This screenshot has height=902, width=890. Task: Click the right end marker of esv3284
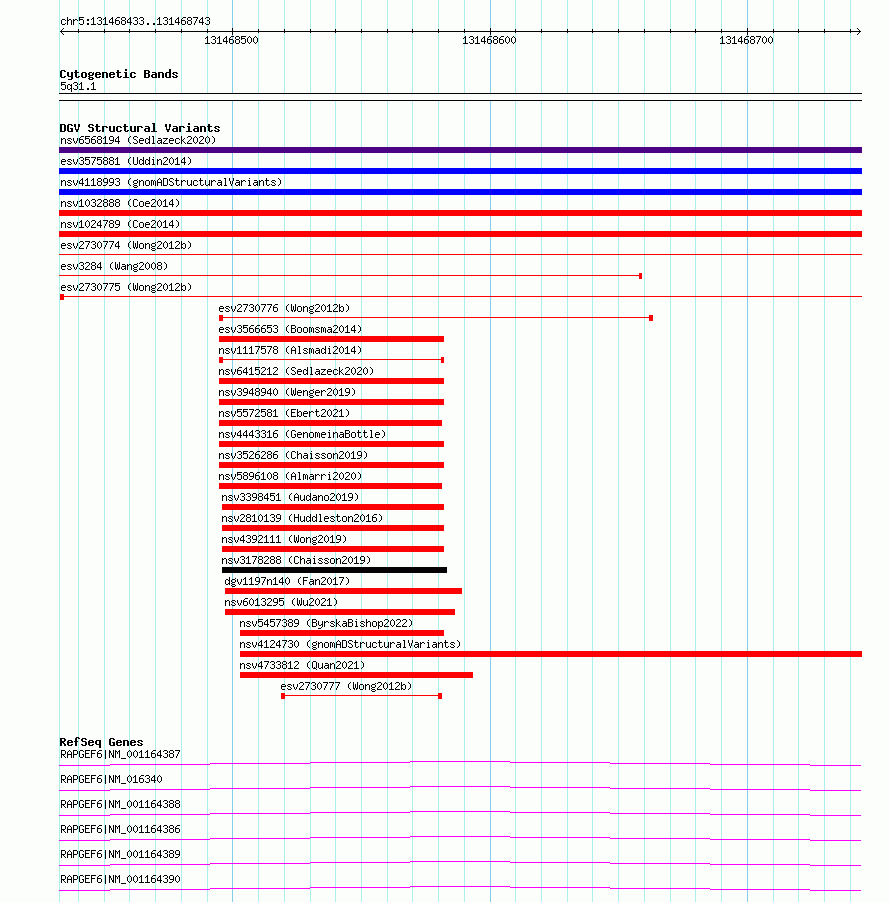640,276
